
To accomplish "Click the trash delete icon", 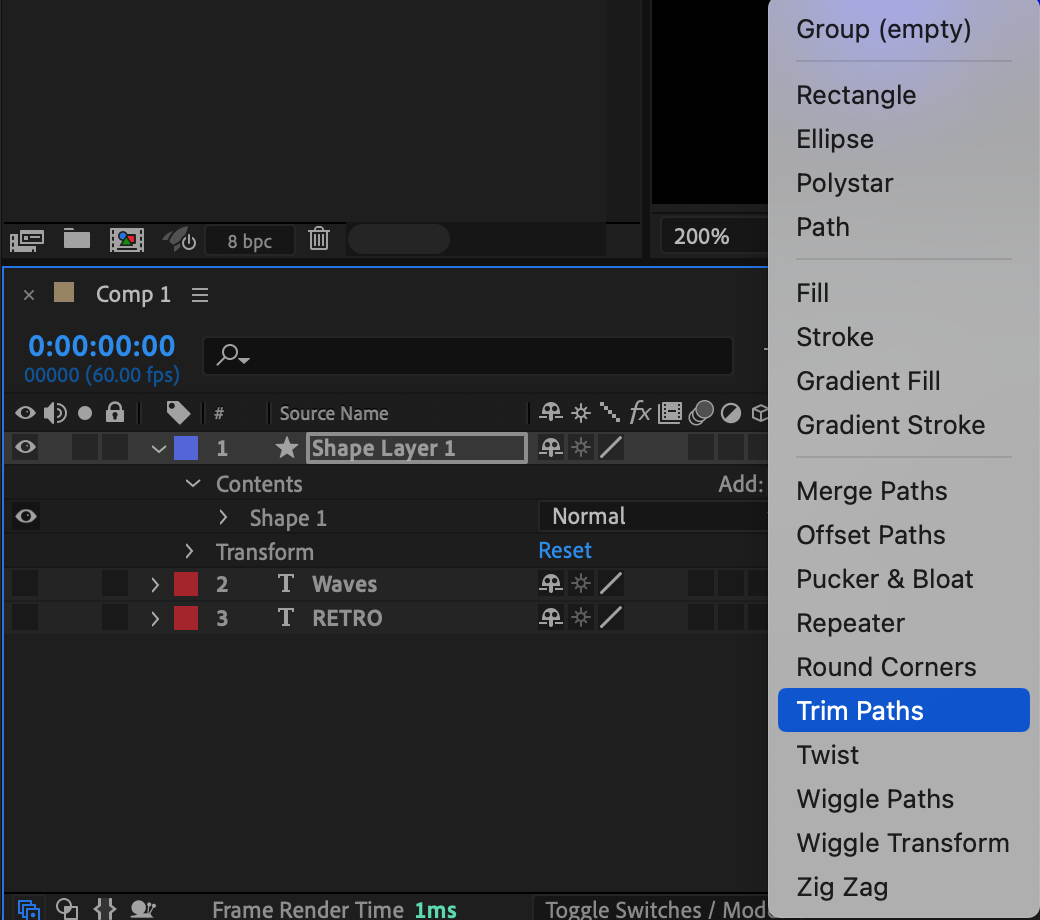I will click(x=319, y=239).
